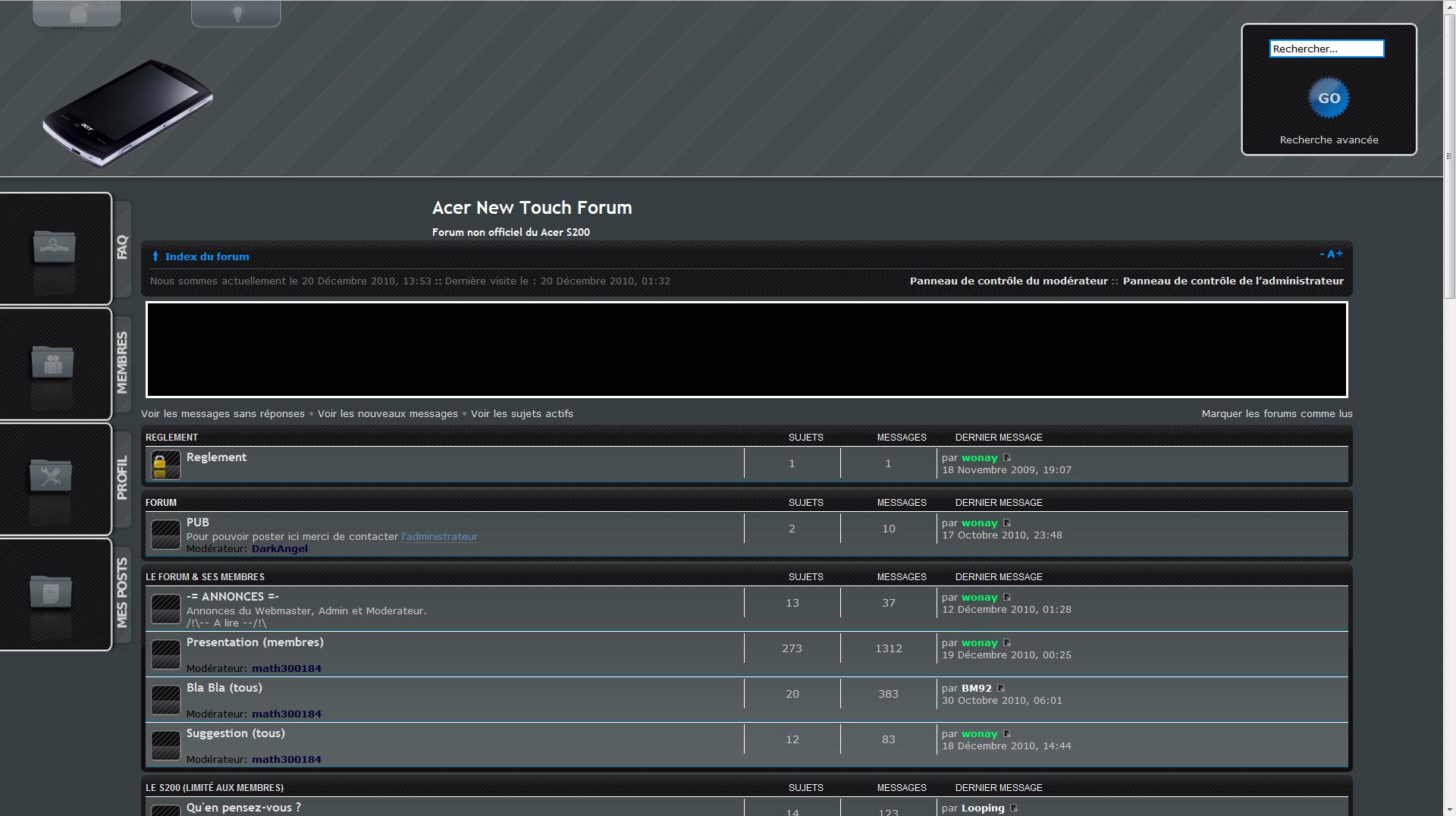The width and height of the screenshot is (1456, 816).
Task: Select Voir les messages sans réponses
Action: 223,414
